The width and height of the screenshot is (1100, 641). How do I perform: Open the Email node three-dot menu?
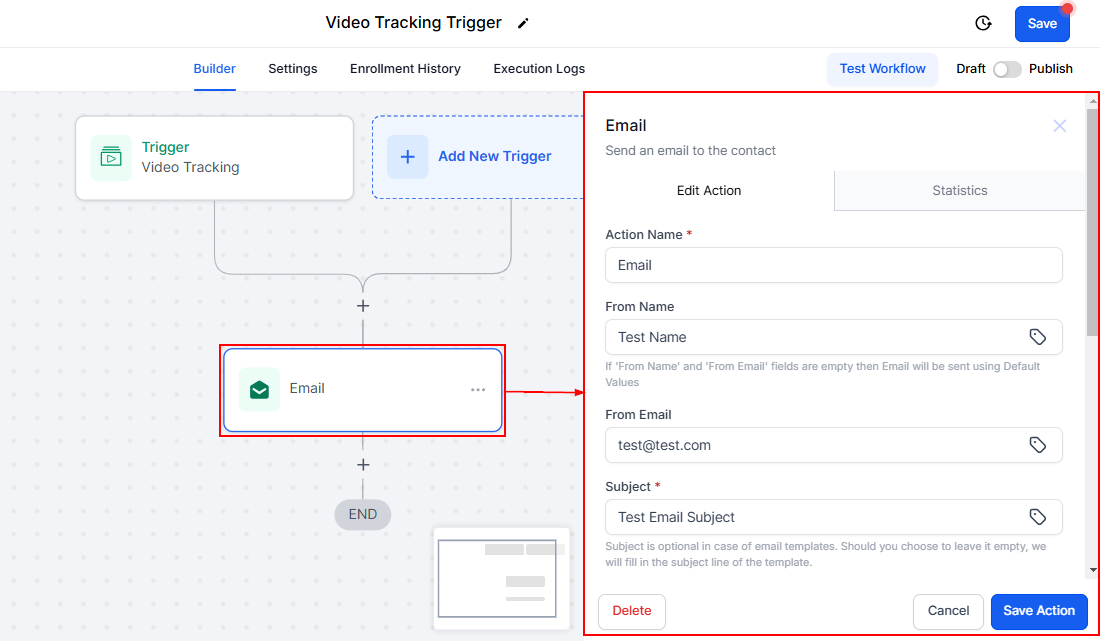click(x=478, y=389)
